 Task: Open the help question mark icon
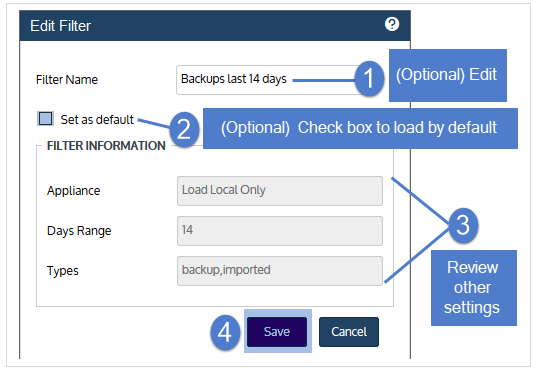pos(391,24)
